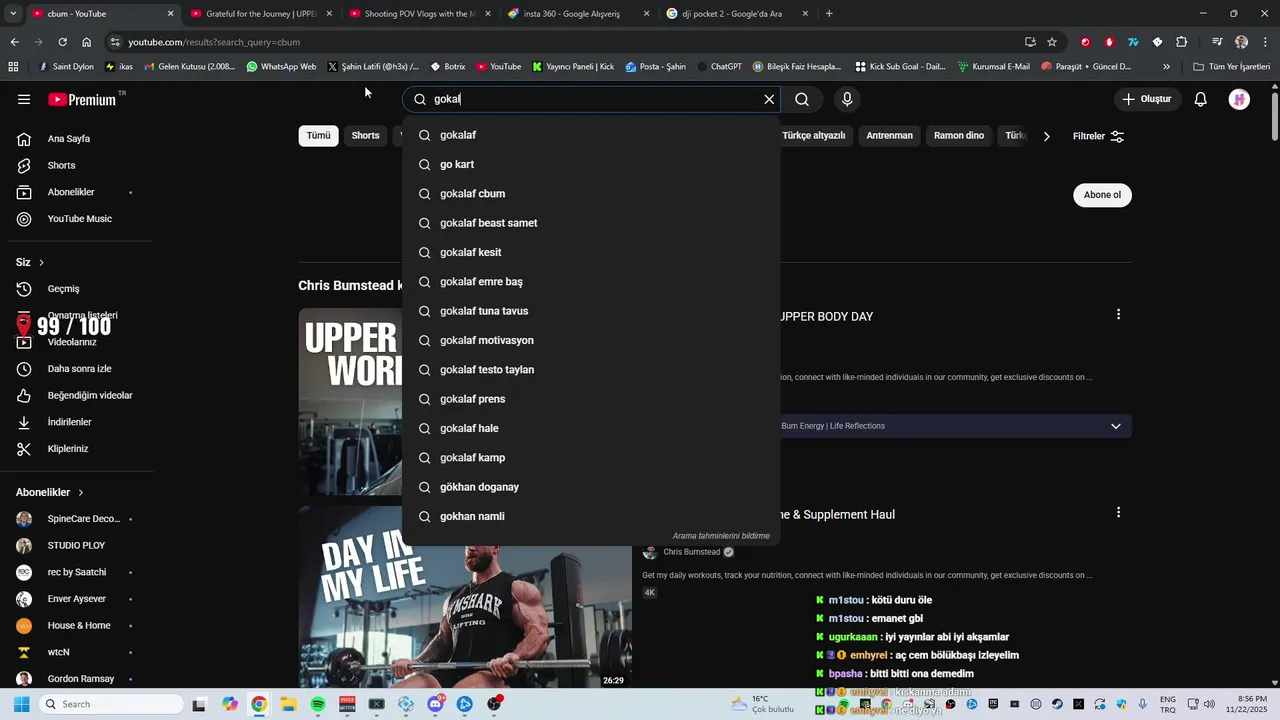
Task: Show more filter chips with right arrow
Action: pyautogui.click(x=1046, y=136)
